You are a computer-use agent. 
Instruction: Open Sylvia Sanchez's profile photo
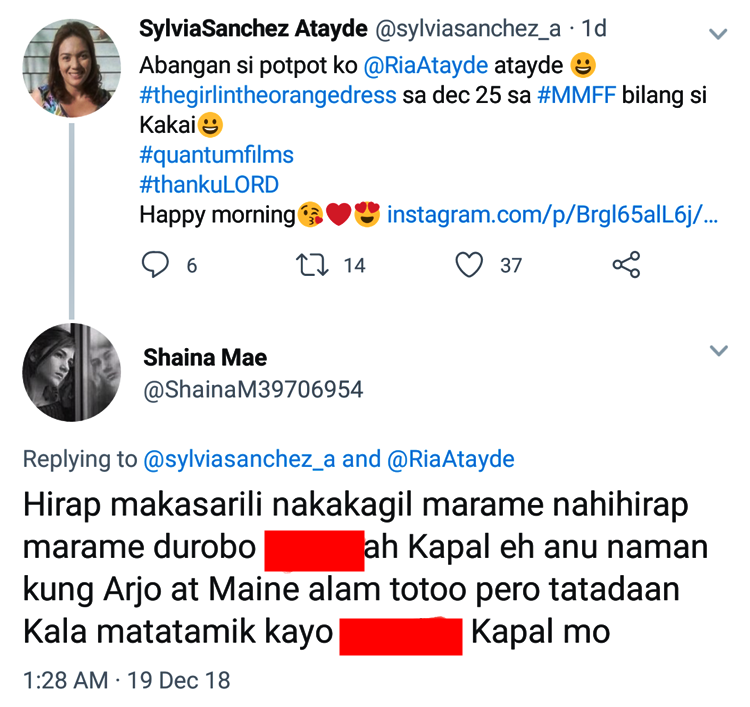[71, 68]
